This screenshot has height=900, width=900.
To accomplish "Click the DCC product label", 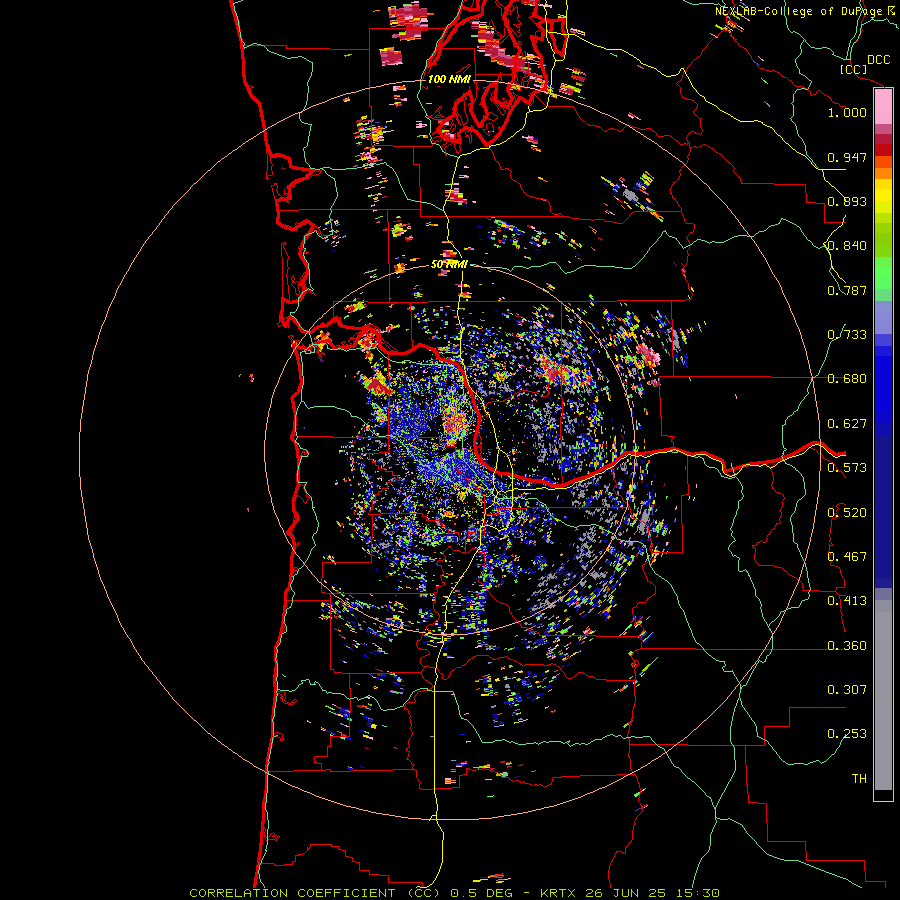I will point(879,60).
